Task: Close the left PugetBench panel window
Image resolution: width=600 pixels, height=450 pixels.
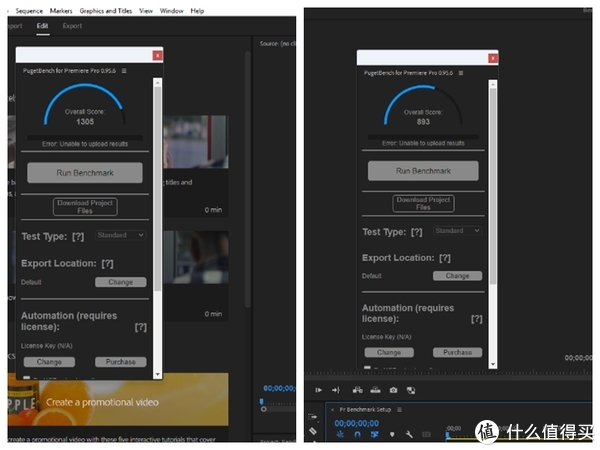Action: pos(157,55)
